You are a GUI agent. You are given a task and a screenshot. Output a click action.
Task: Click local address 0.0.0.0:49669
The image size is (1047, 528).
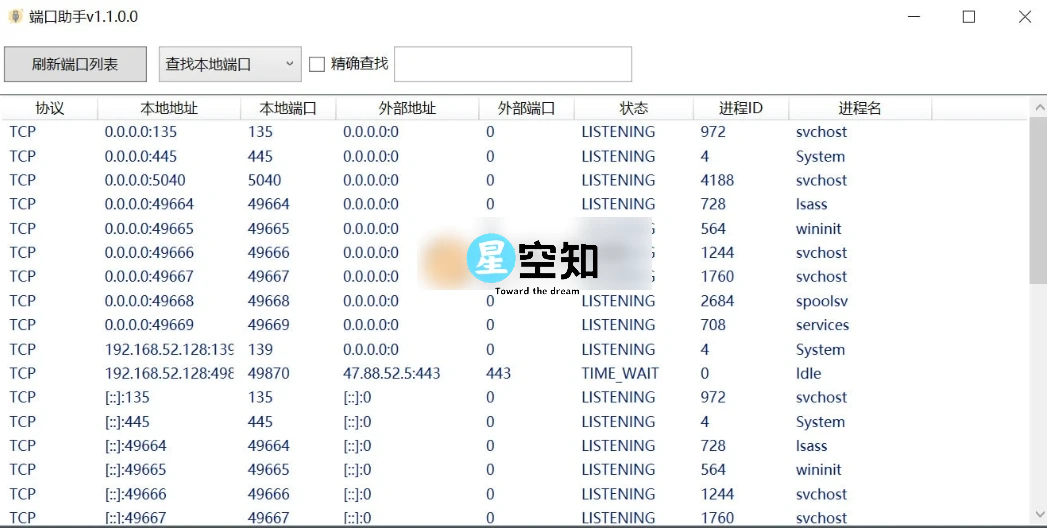(x=149, y=325)
